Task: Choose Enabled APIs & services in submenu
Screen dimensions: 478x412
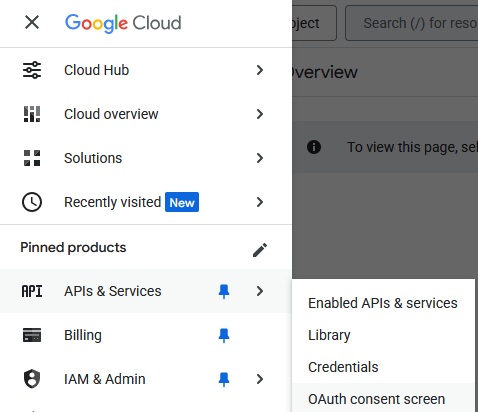Action: 383,303
